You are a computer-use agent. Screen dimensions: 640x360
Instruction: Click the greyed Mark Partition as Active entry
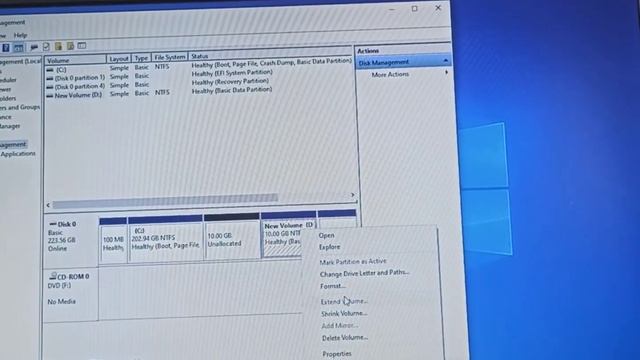pyautogui.click(x=353, y=261)
